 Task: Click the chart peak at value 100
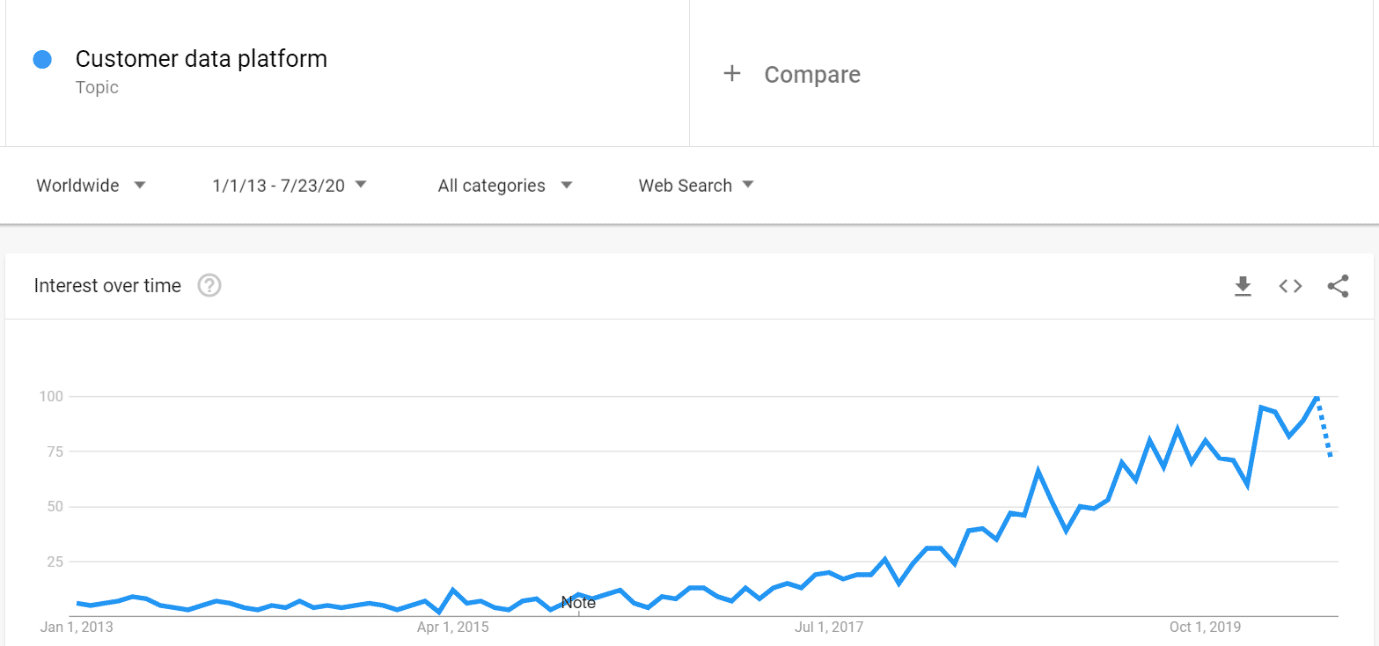tap(1318, 397)
